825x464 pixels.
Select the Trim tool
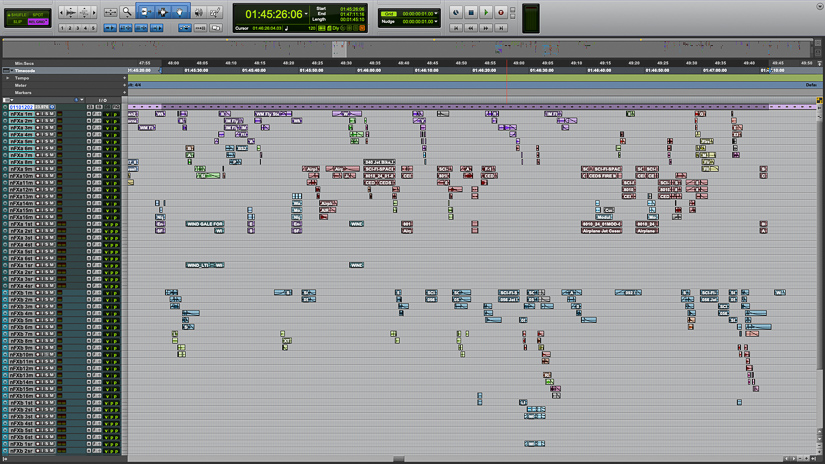[x=146, y=12]
